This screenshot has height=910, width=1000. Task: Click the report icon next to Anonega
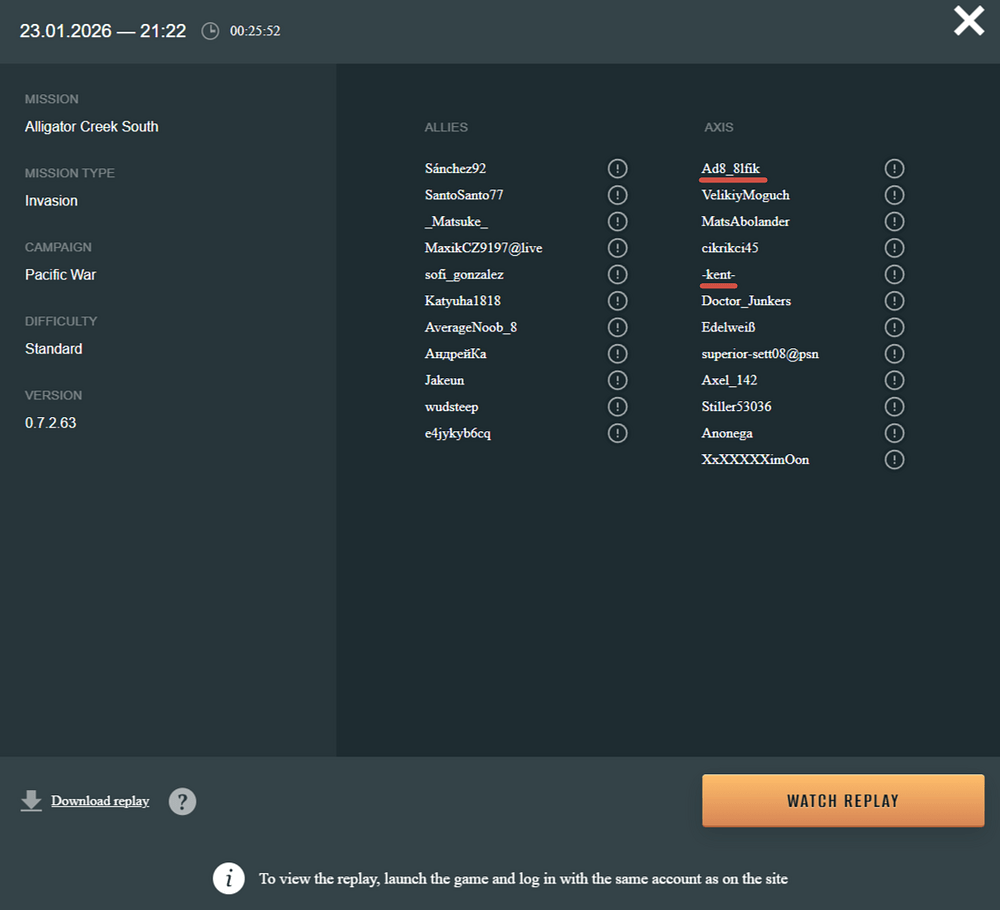click(894, 433)
